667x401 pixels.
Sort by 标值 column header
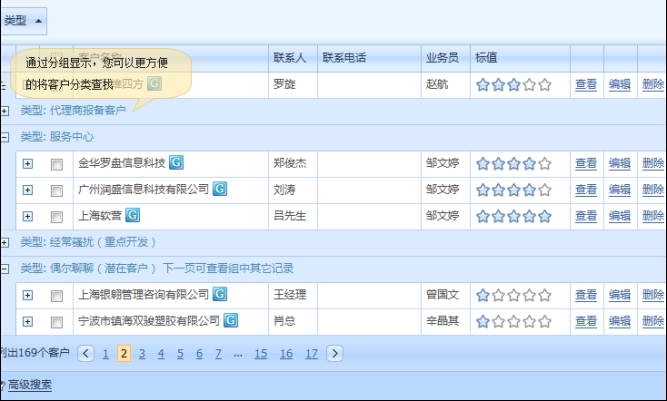[520, 58]
